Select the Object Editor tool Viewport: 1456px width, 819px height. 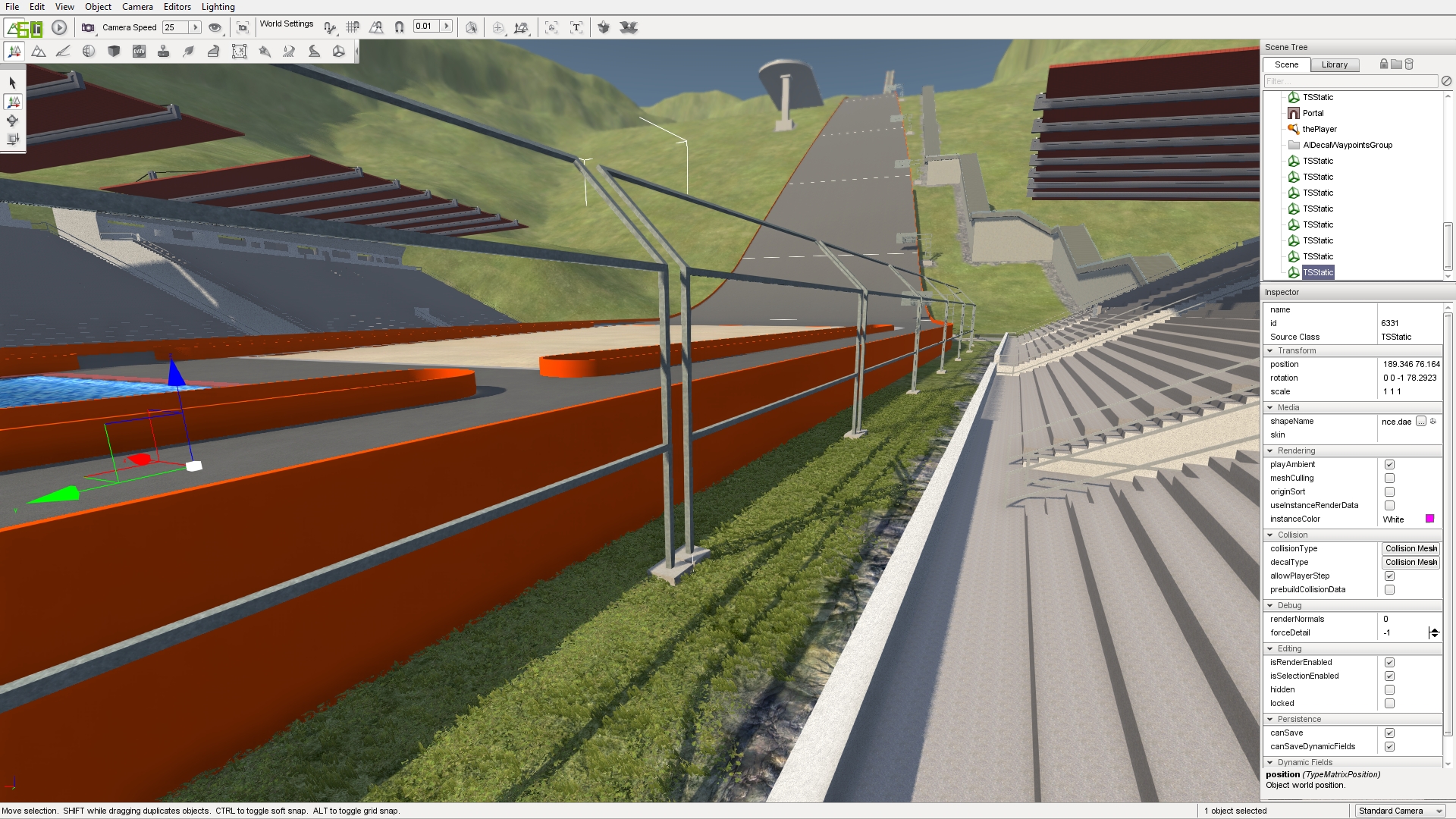tap(14, 52)
